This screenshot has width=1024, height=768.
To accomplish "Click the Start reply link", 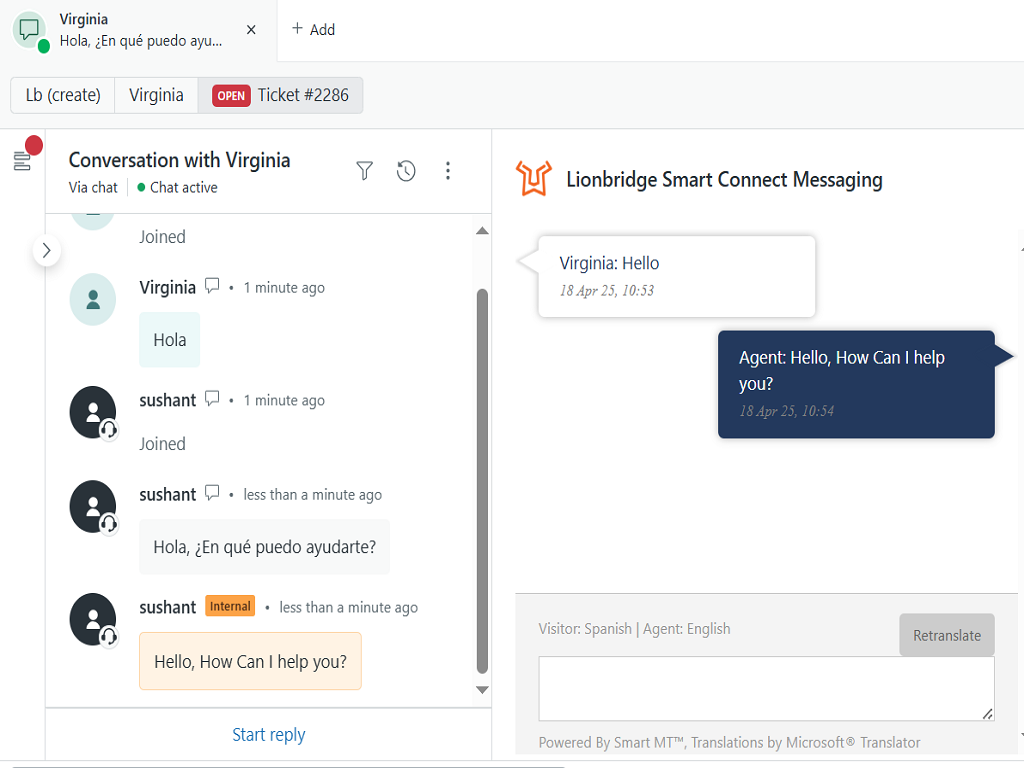I will (x=269, y=735).
